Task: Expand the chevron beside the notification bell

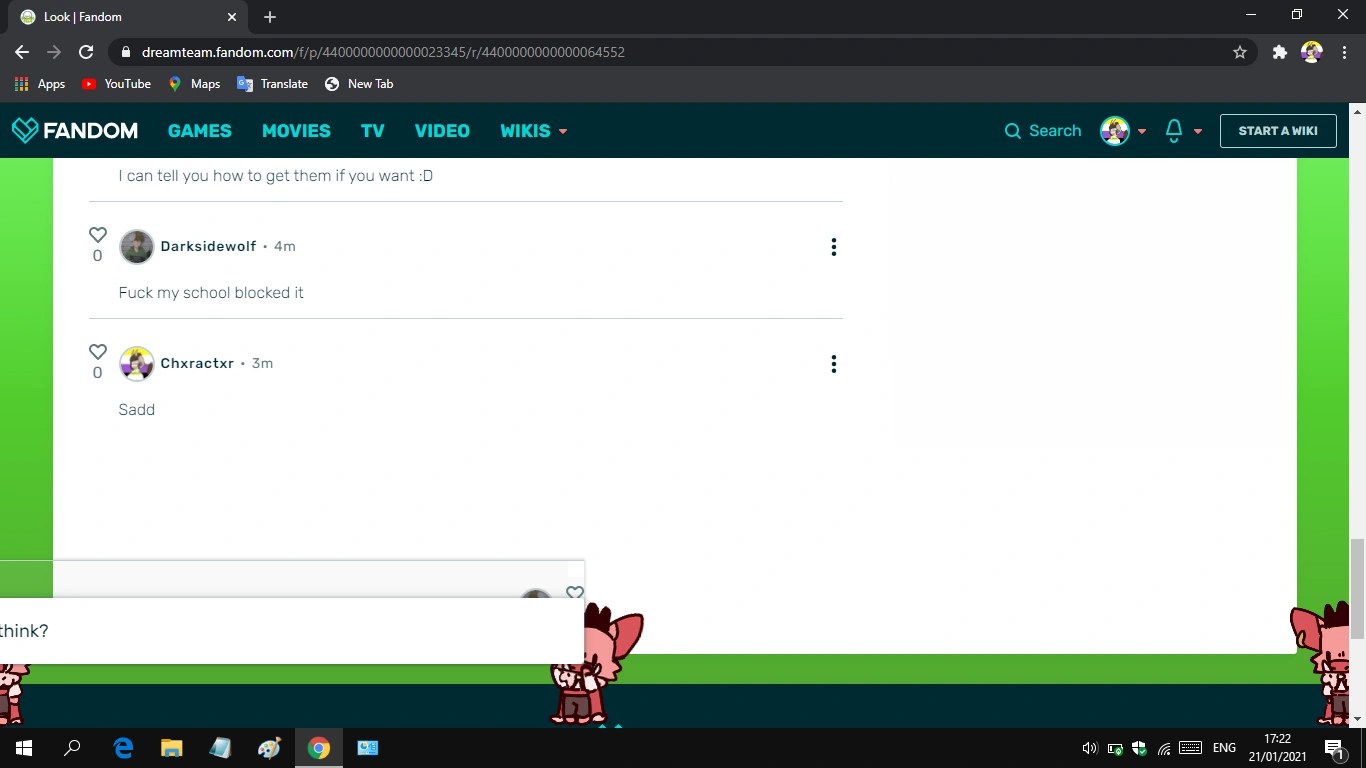Action: [x=1197, y=130]
